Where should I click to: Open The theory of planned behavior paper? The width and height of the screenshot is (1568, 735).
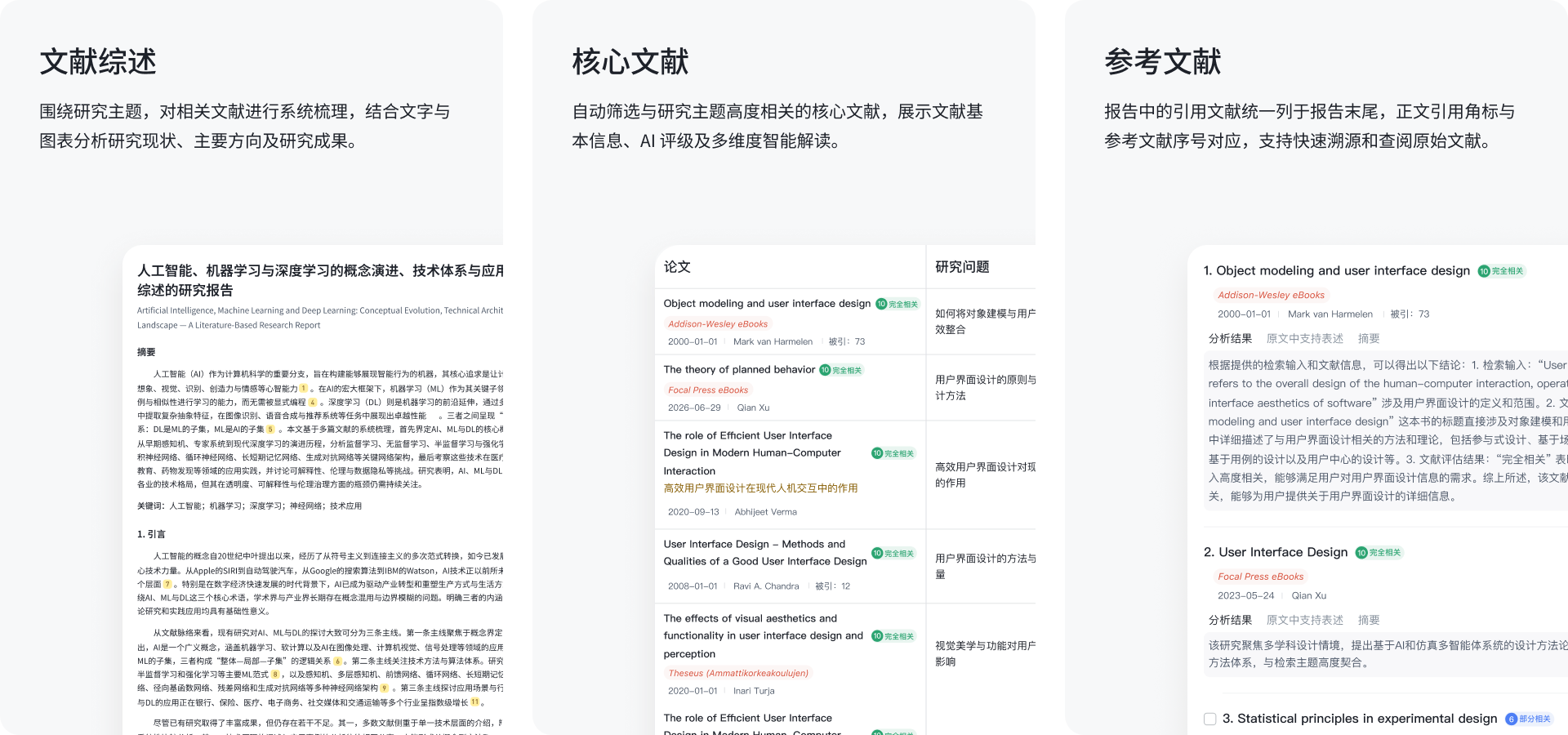(739, 369)
